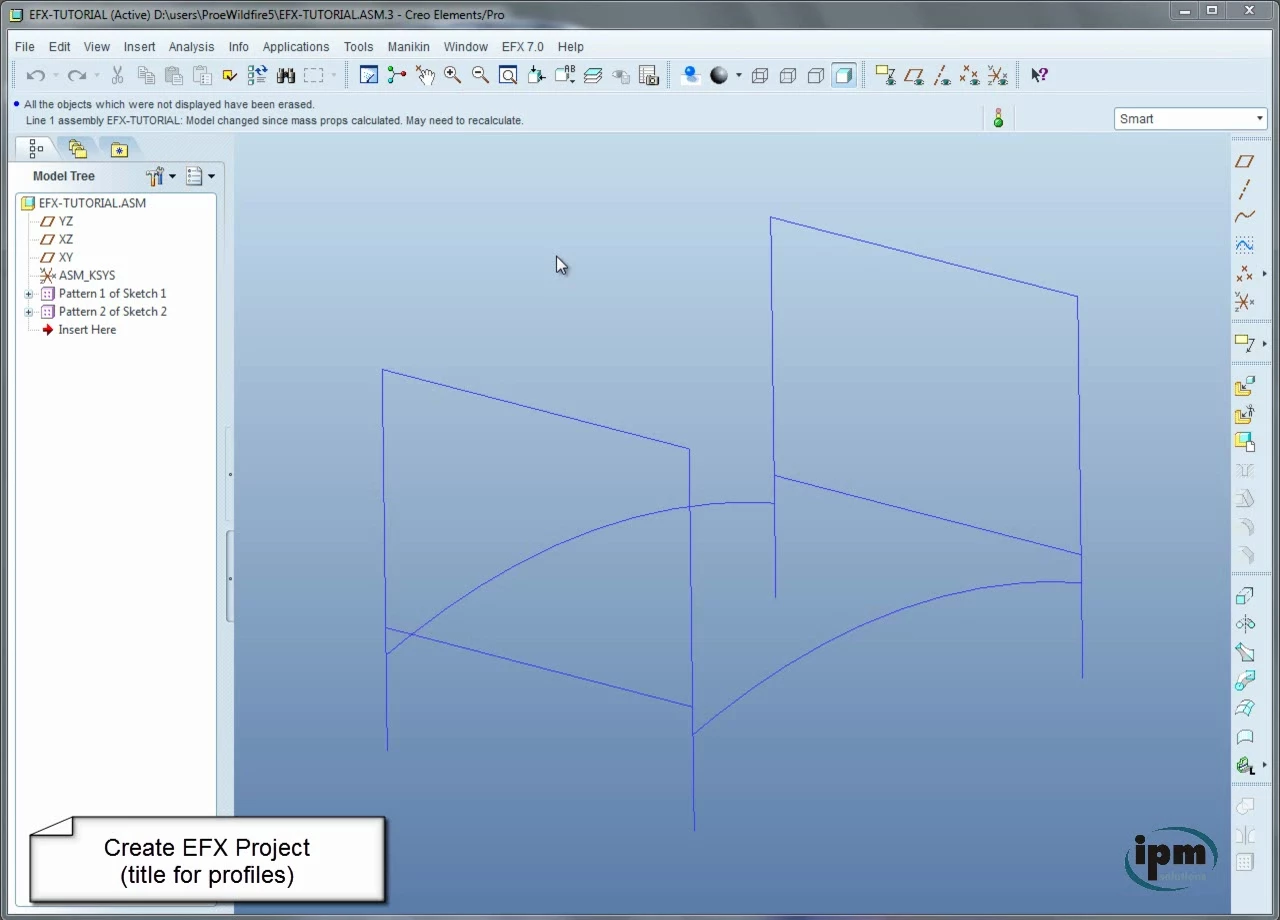The image size is (1280, 920).
Task: Open the Applications menu
Action: coord(296,47)
